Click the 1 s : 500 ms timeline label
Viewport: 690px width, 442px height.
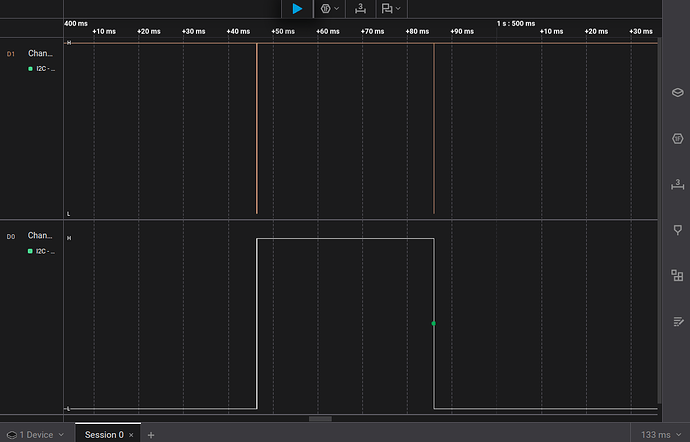516,23
